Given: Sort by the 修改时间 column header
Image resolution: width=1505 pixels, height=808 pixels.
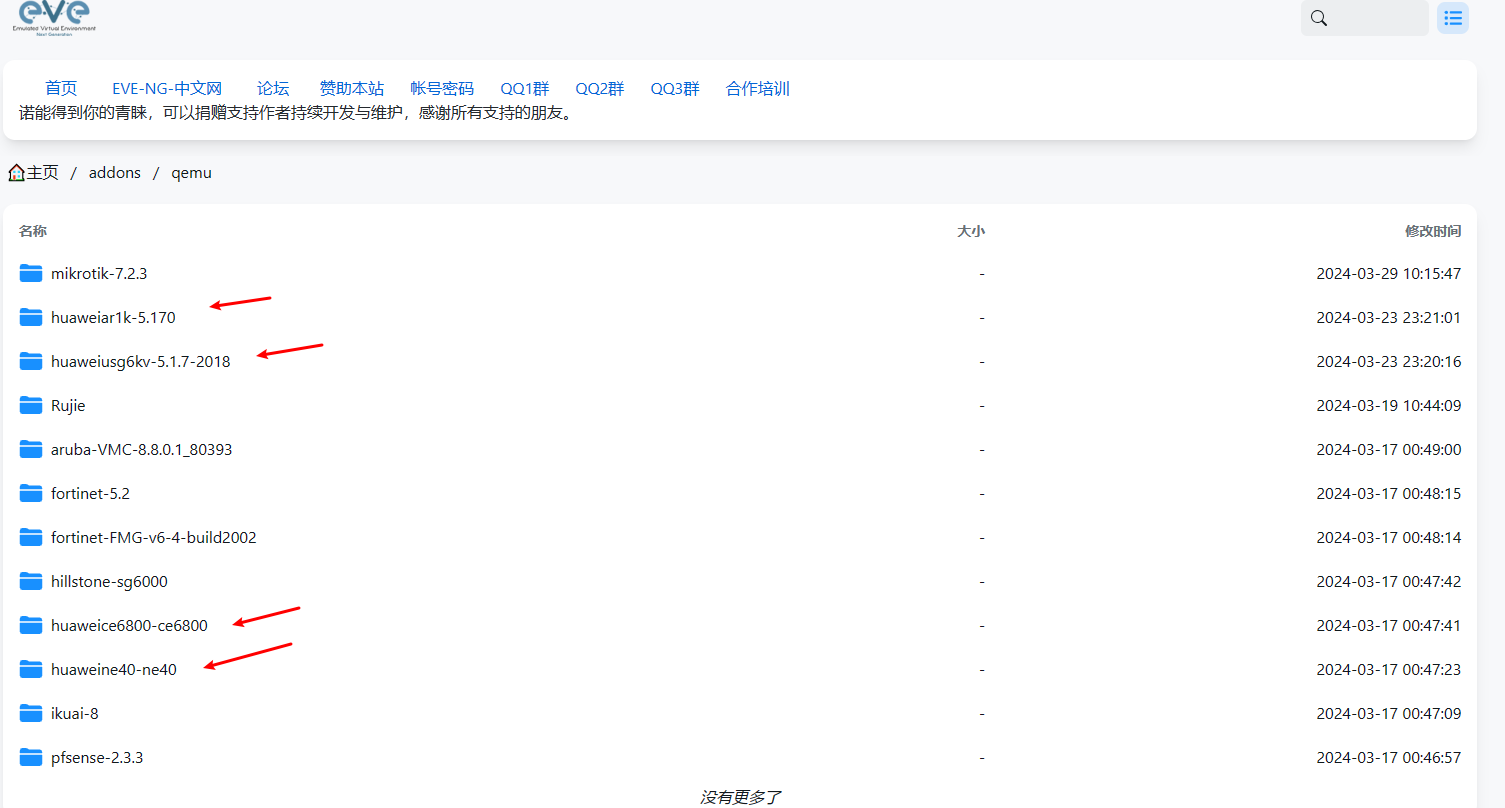Looking at the screenshot, I should click(x=1433, y=231).
